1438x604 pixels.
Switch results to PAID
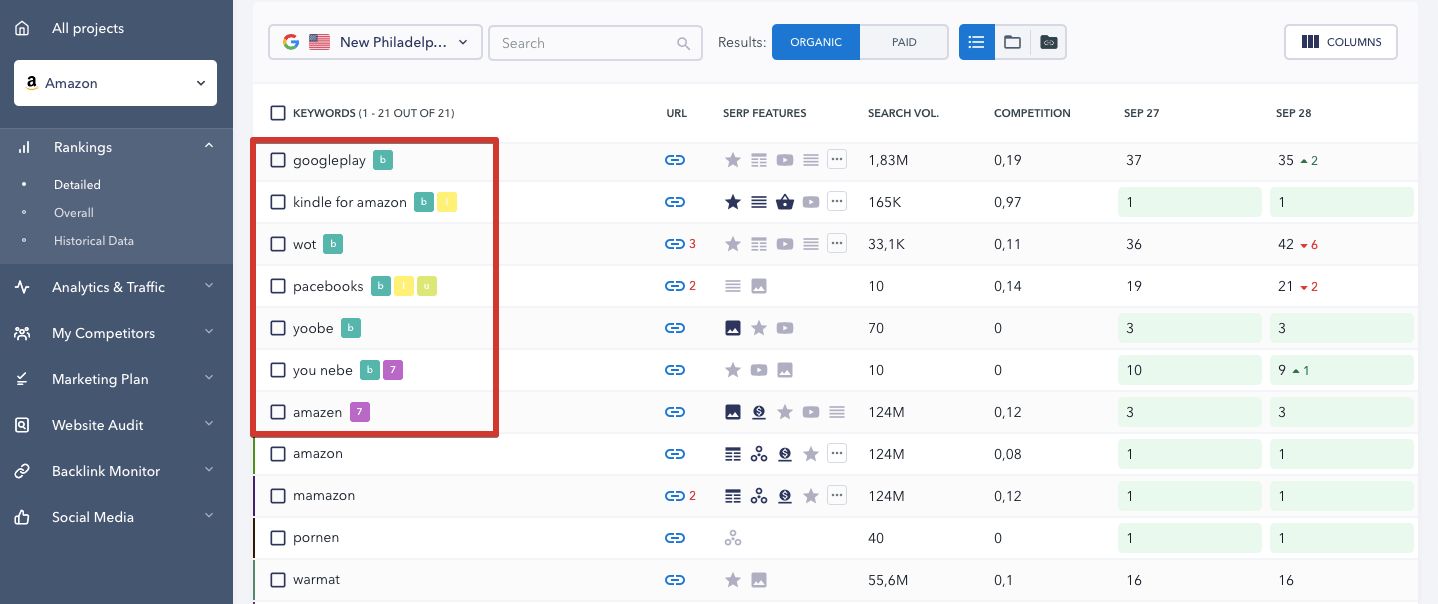pos(904,42)
